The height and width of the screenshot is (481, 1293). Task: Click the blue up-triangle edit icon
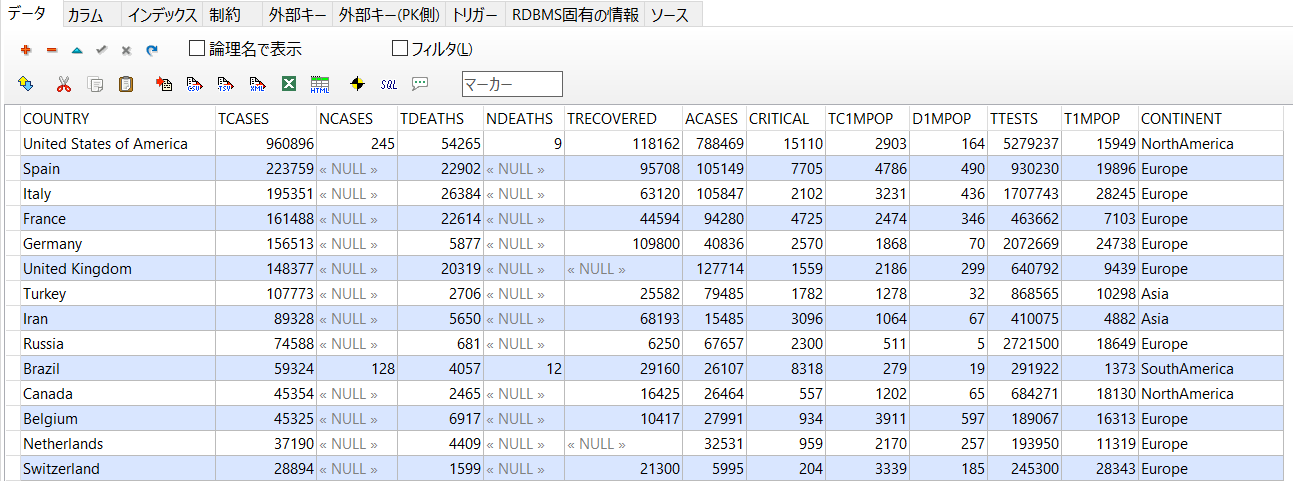coord(77,49)
